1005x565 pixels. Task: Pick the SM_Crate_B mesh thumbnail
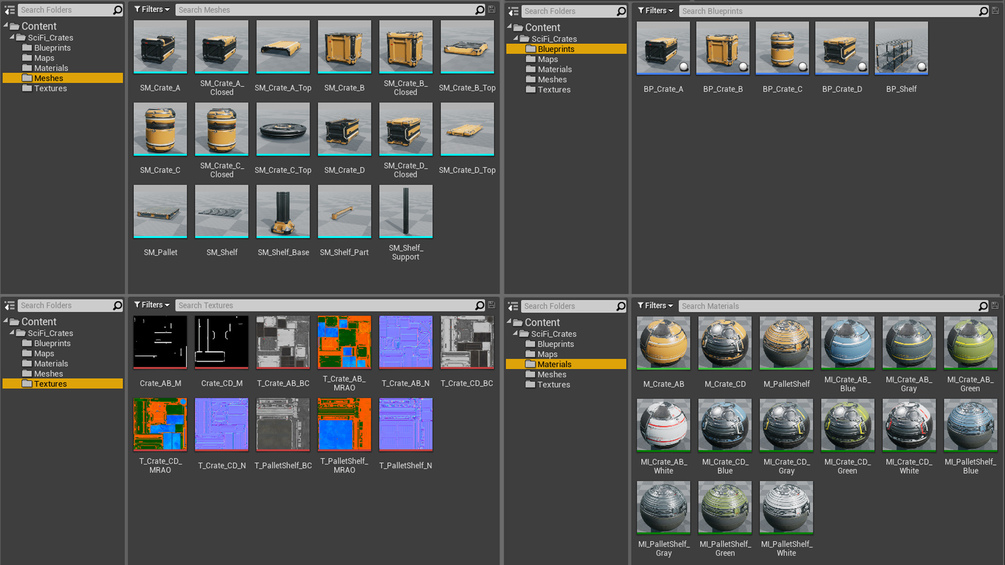tap(344, 47)
